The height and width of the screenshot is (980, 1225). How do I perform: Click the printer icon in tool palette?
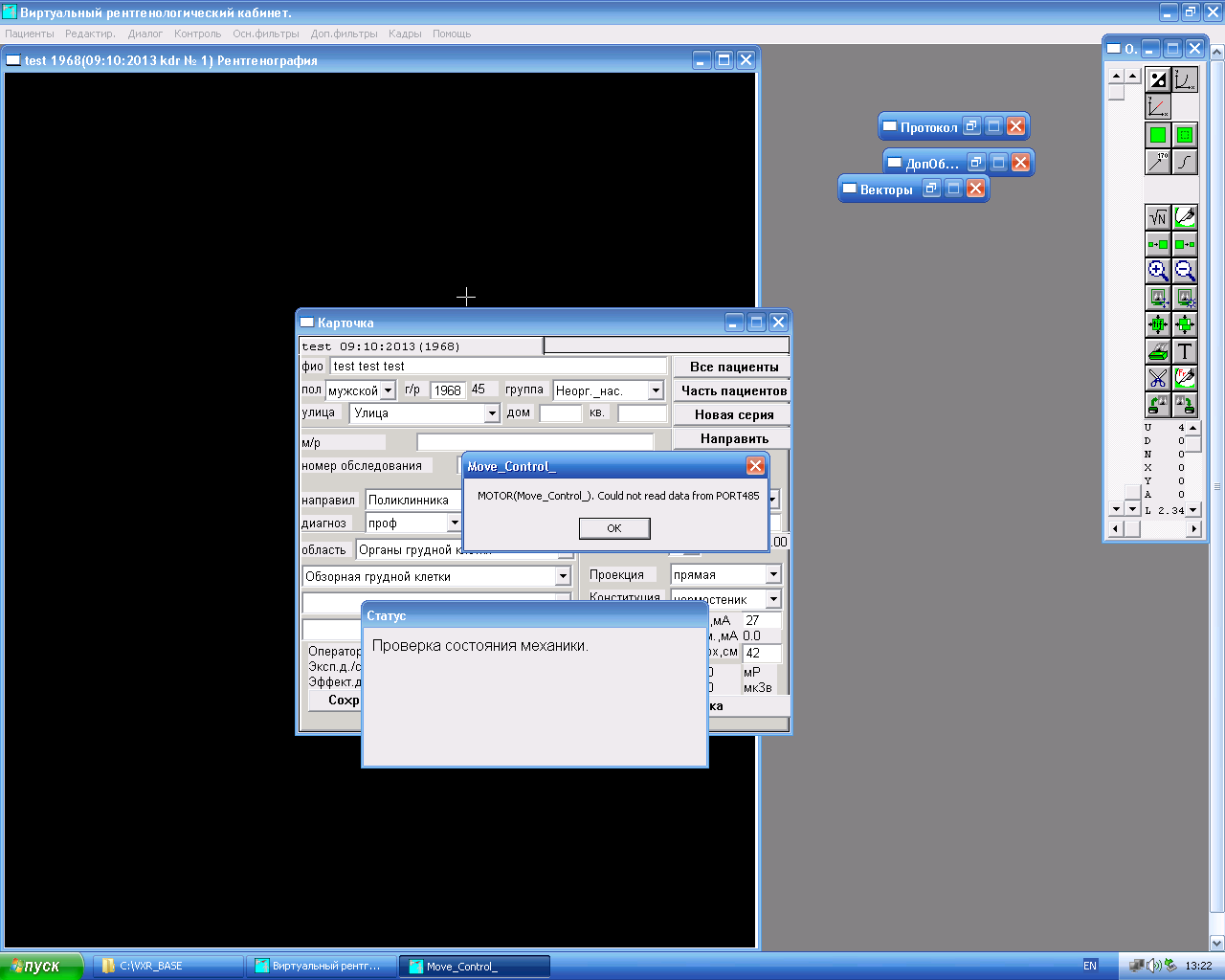(x=1158, y=351)
